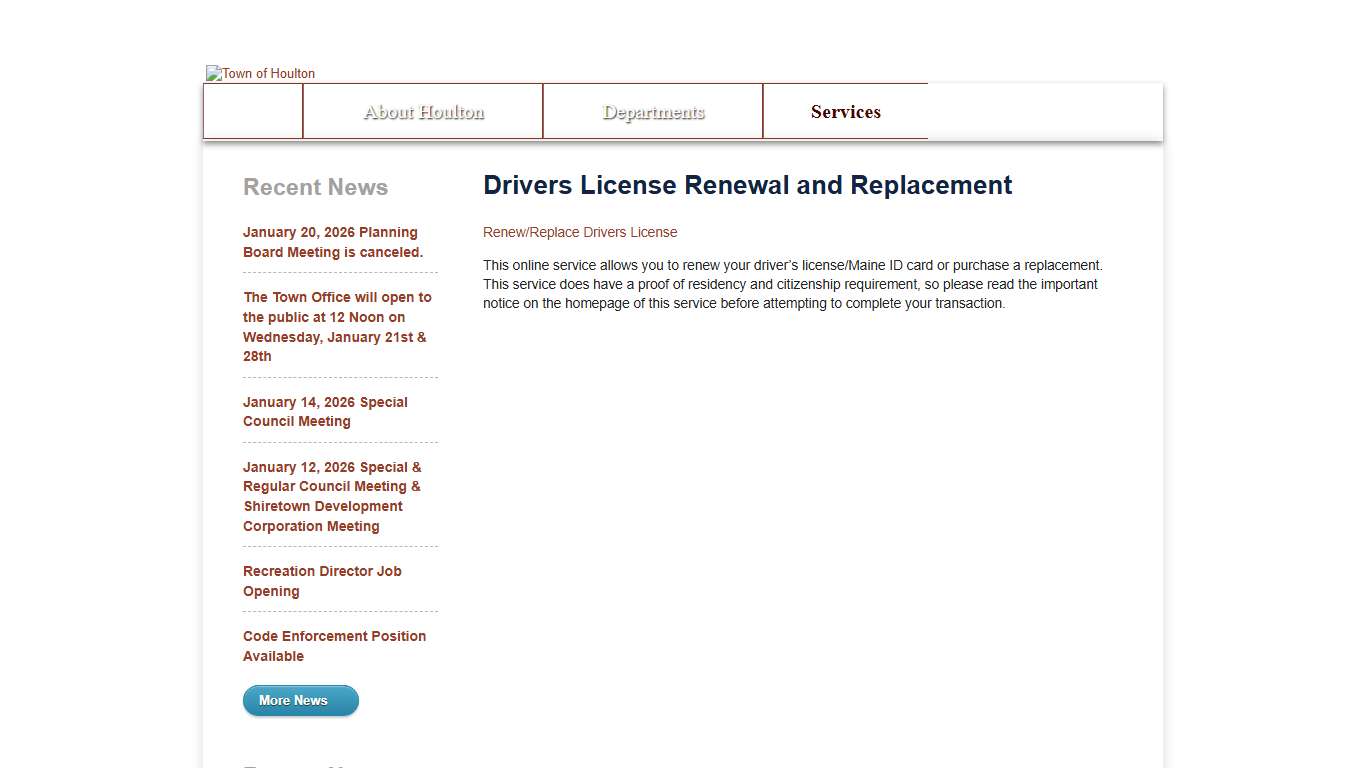
Task: Click the More News button
Action: pos(300,700)
